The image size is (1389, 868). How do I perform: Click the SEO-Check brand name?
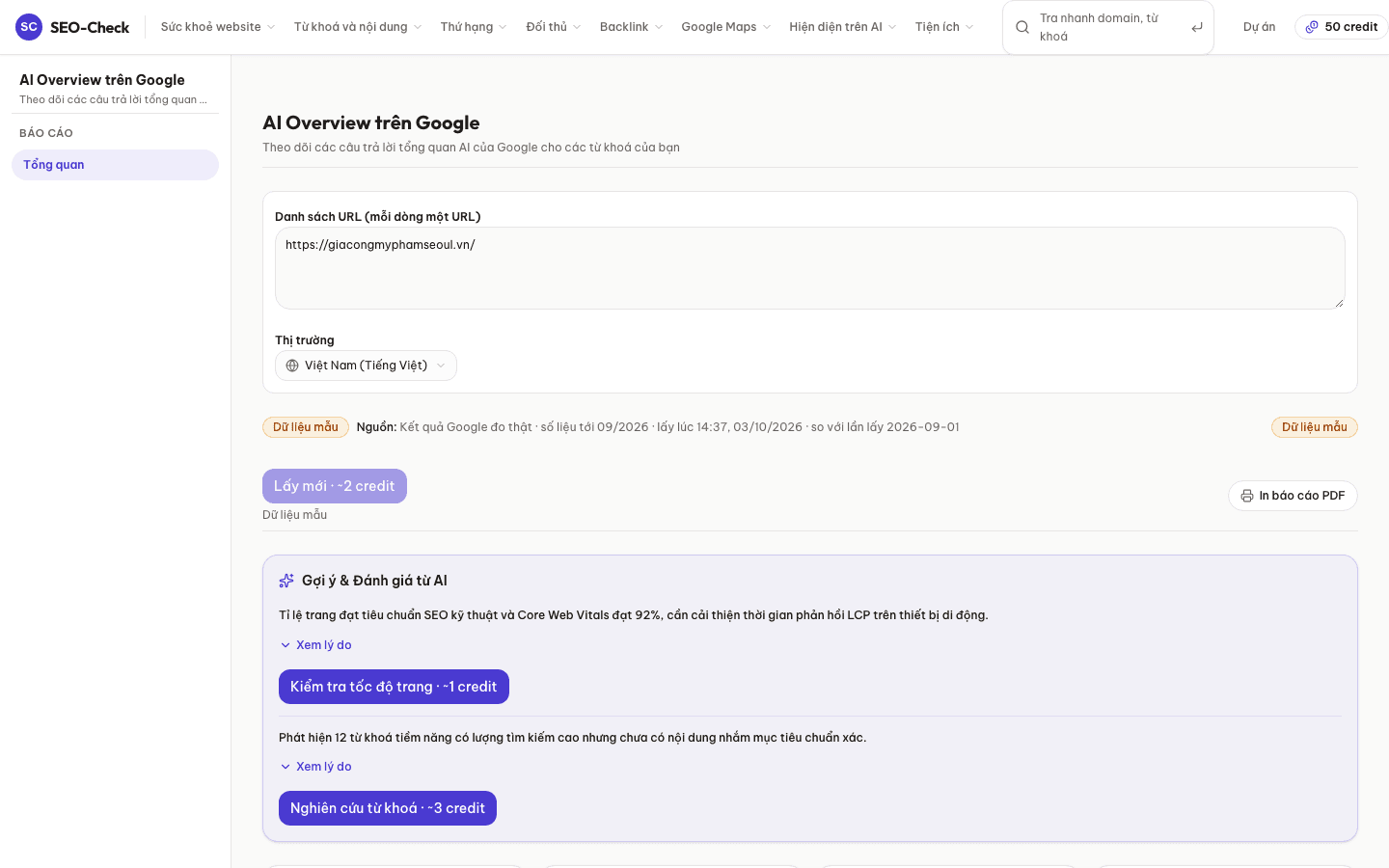pos(90,27)
